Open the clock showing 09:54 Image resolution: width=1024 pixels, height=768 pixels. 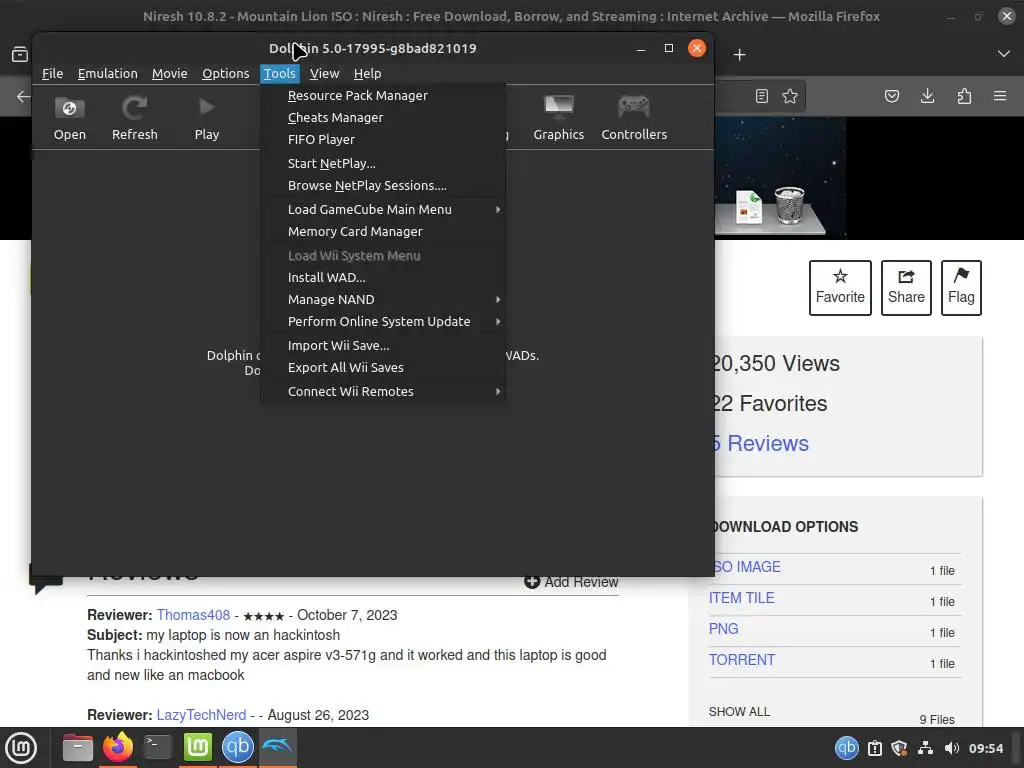pyautogui.click(x=985, y=748)
